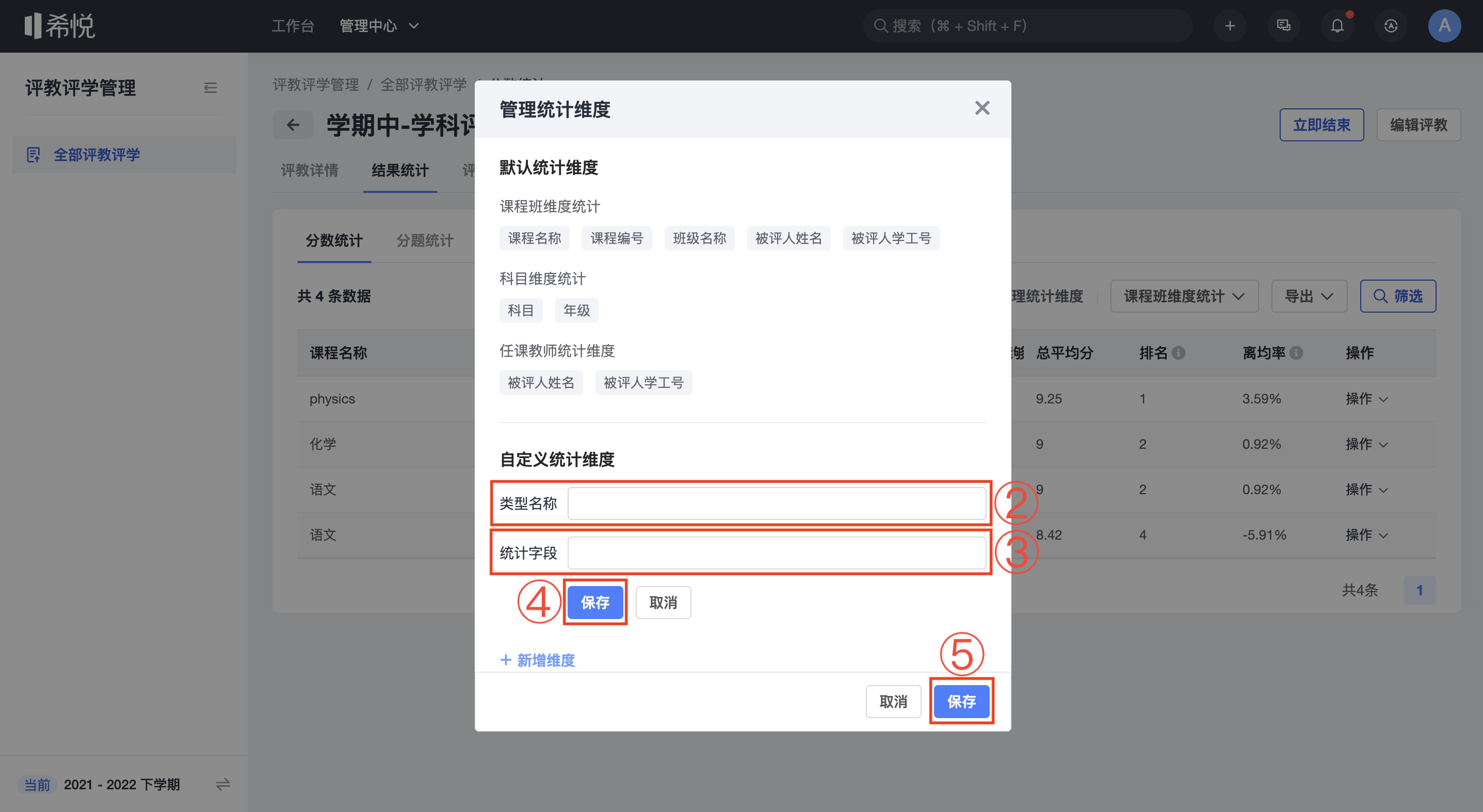Select 全部评教评学 in sidebar

[x=124, y=155]
